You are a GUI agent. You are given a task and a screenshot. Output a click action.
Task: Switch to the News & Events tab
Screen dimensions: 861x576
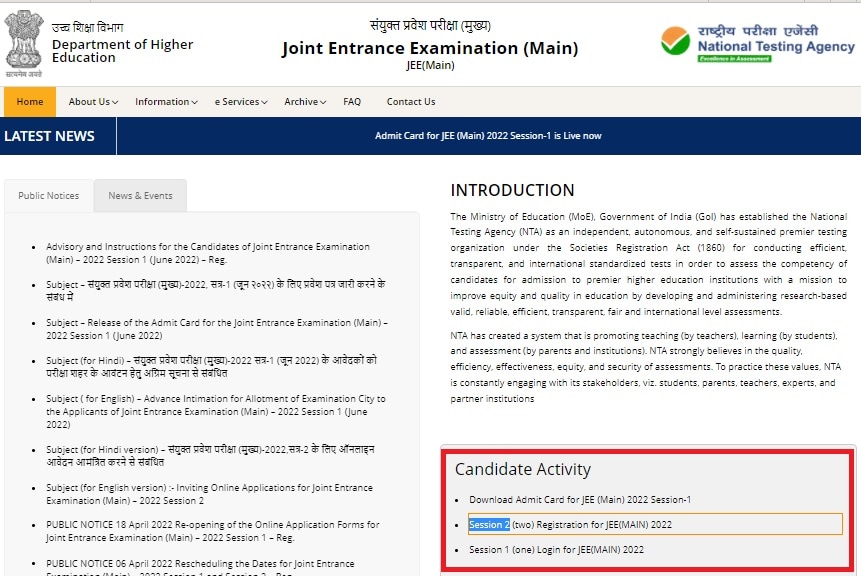point(140,196)
